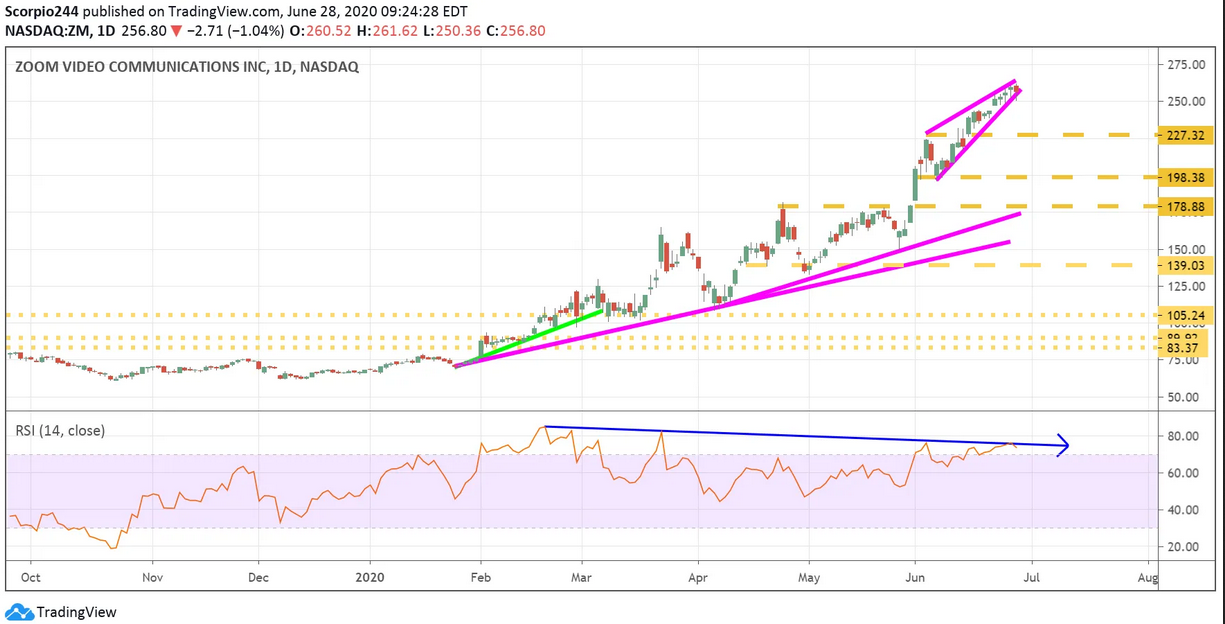
Task: Click the 198.38 price level label
Action: (x=1185, y=177)
